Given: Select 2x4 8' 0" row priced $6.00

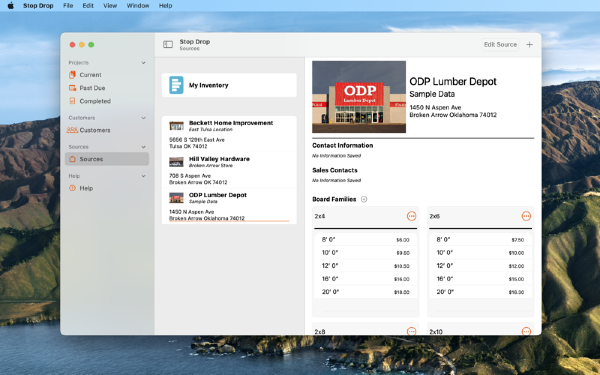Looking at the screenshot, I should pyautogui.click(x=365, y=240).
